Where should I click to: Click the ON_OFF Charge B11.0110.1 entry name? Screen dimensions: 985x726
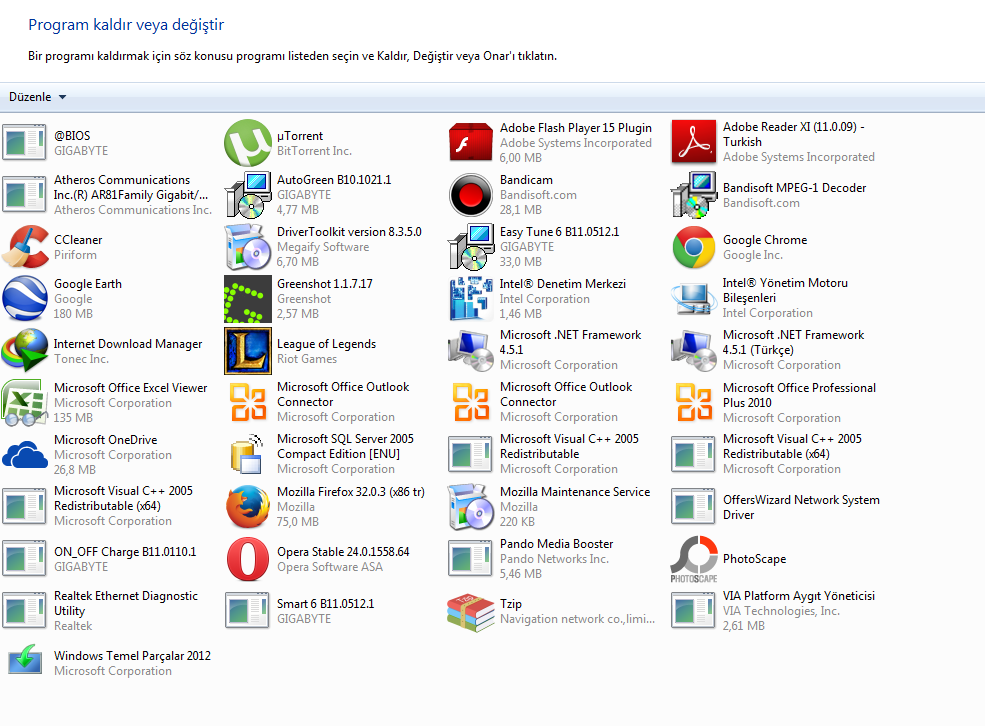[x=125, y=551]
